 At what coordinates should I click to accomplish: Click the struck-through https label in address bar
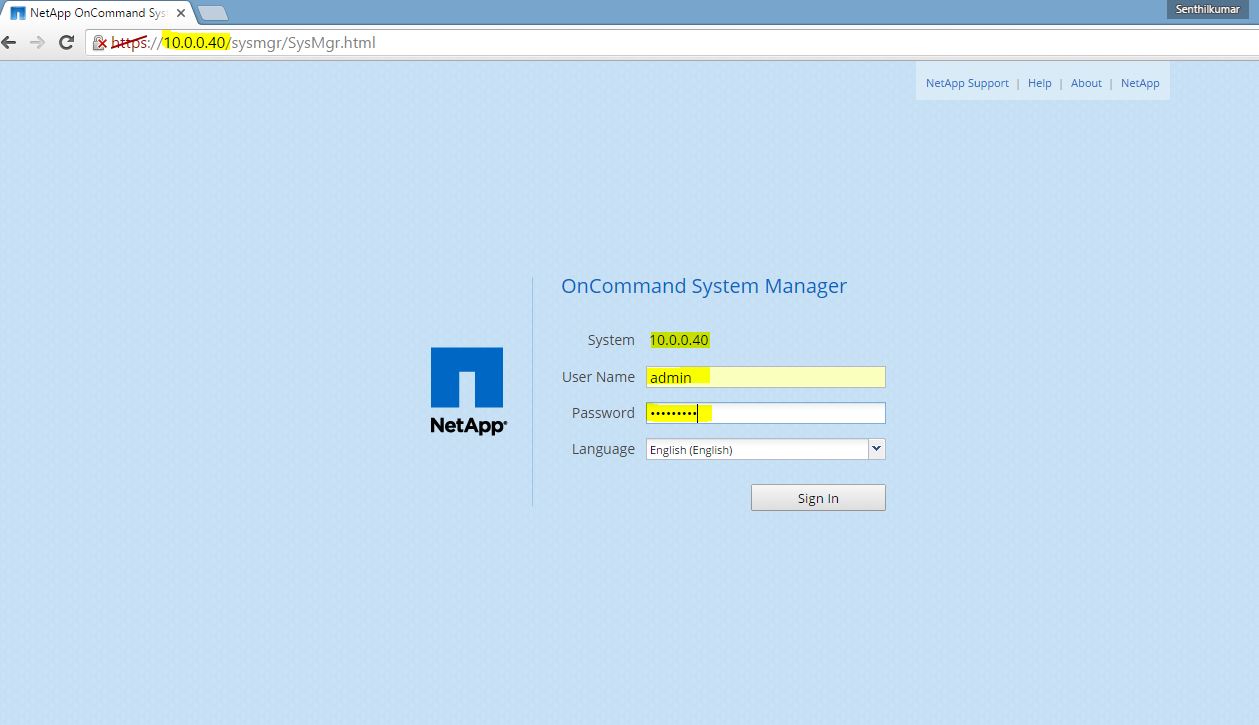[128, 42]
